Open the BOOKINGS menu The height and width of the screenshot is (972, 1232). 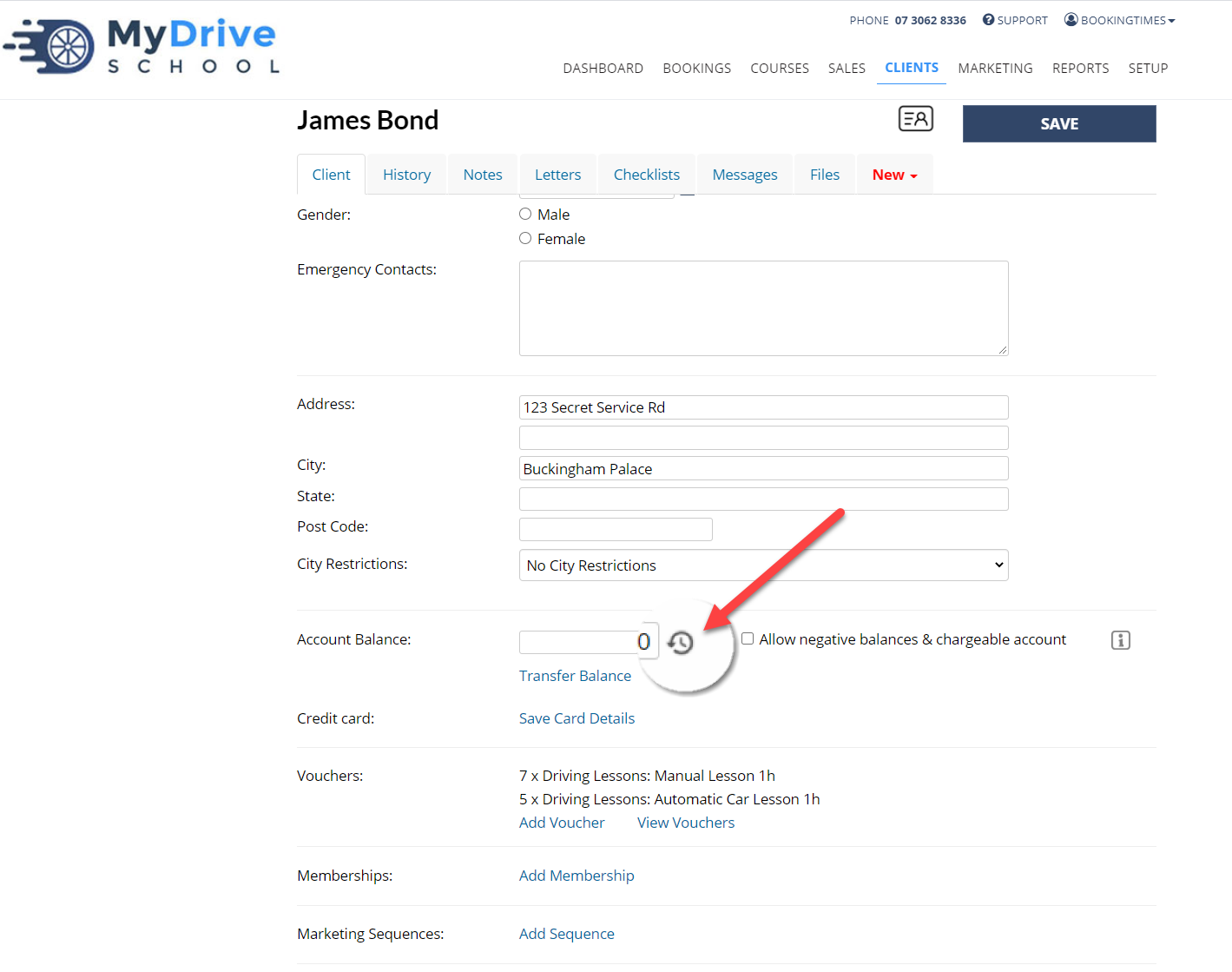[x=697, y=68]
